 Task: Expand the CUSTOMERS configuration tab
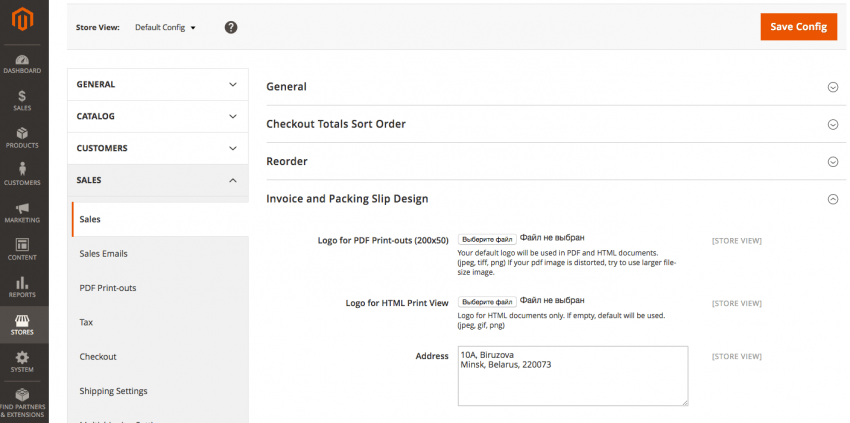pyautogui.click(x=158, y=148)
